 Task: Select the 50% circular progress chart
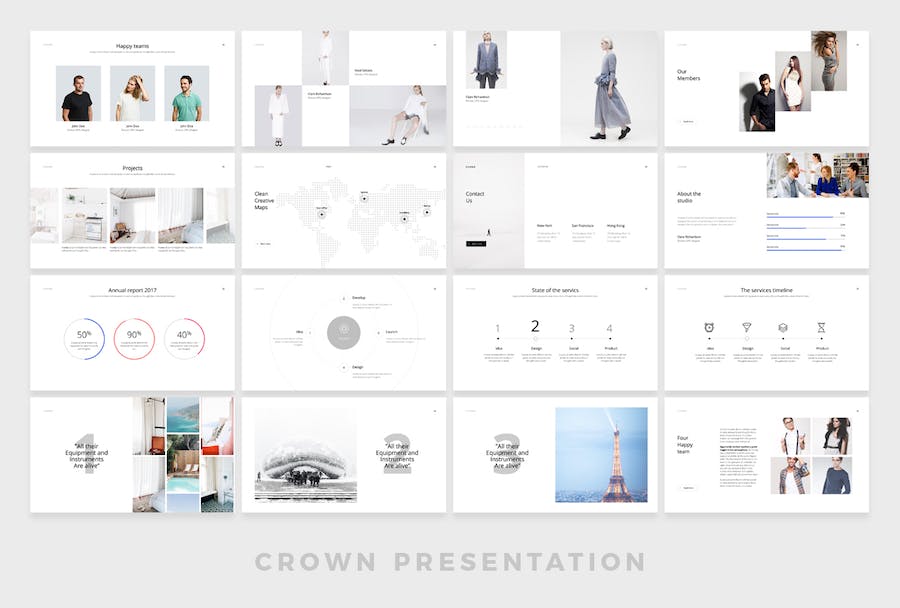pos(83,339)
